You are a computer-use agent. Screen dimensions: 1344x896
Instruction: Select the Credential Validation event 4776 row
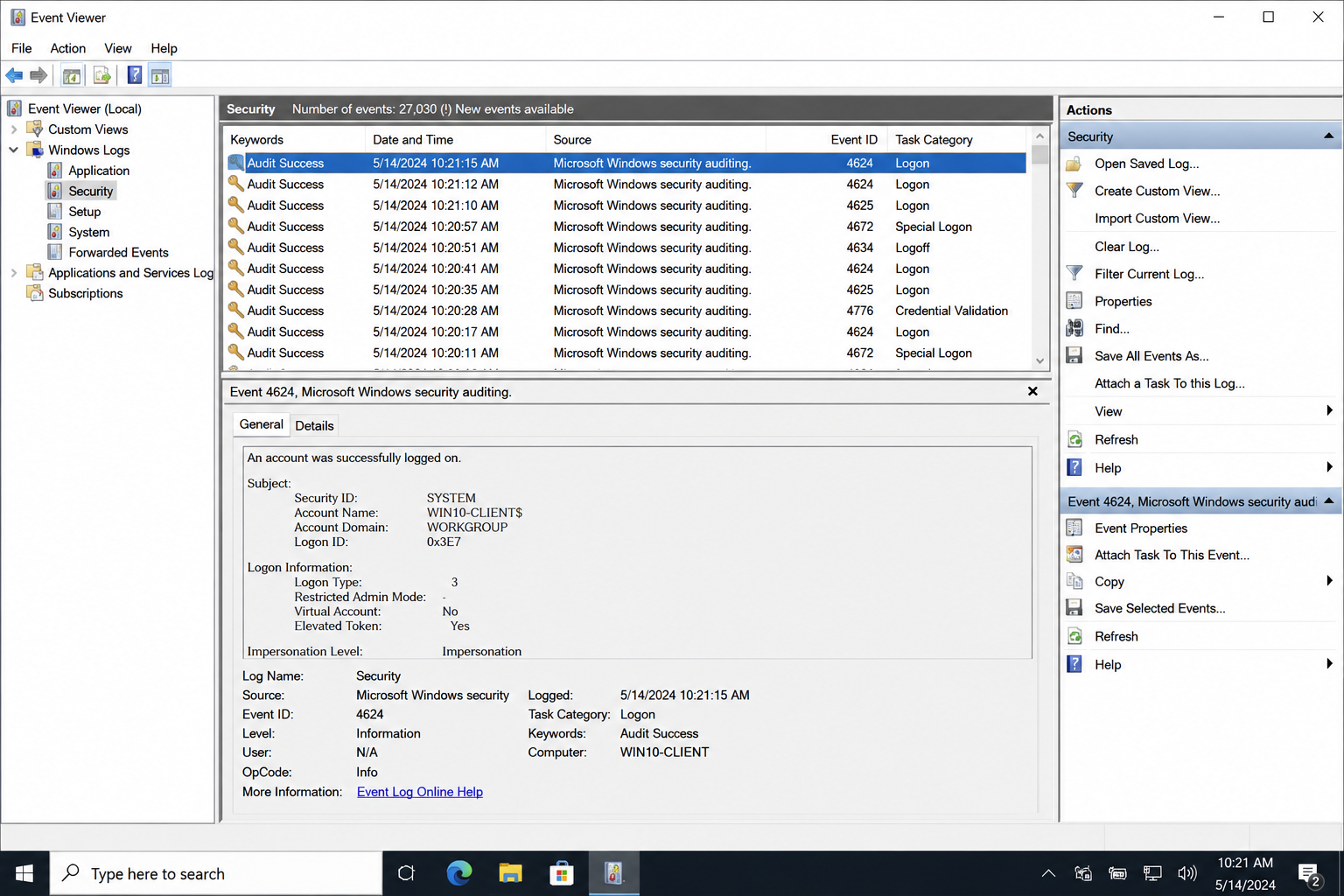coord(626,311)
